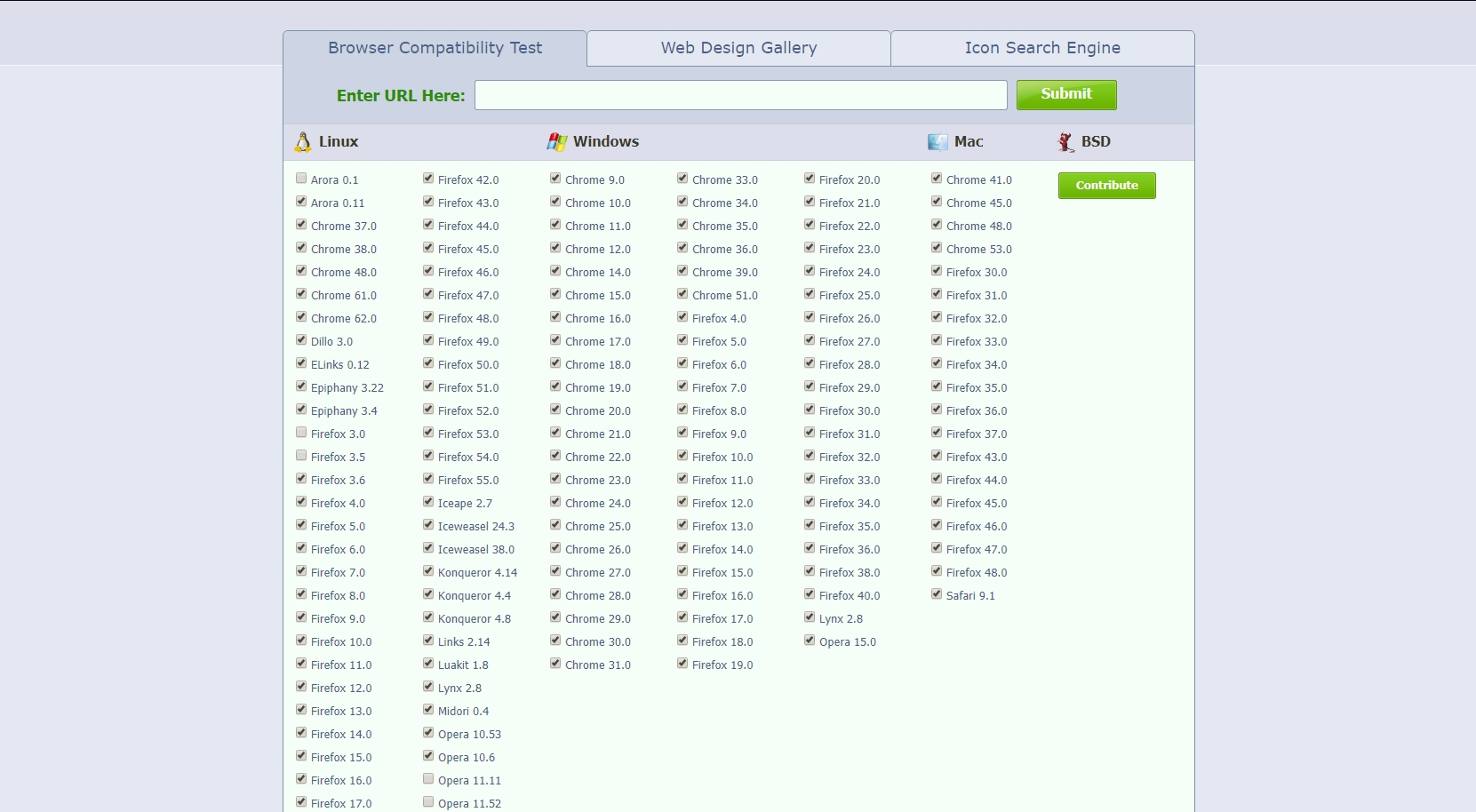Click the Windows section heading
The width and height of the screenshot is (1476, 812).
pos(606,142)
